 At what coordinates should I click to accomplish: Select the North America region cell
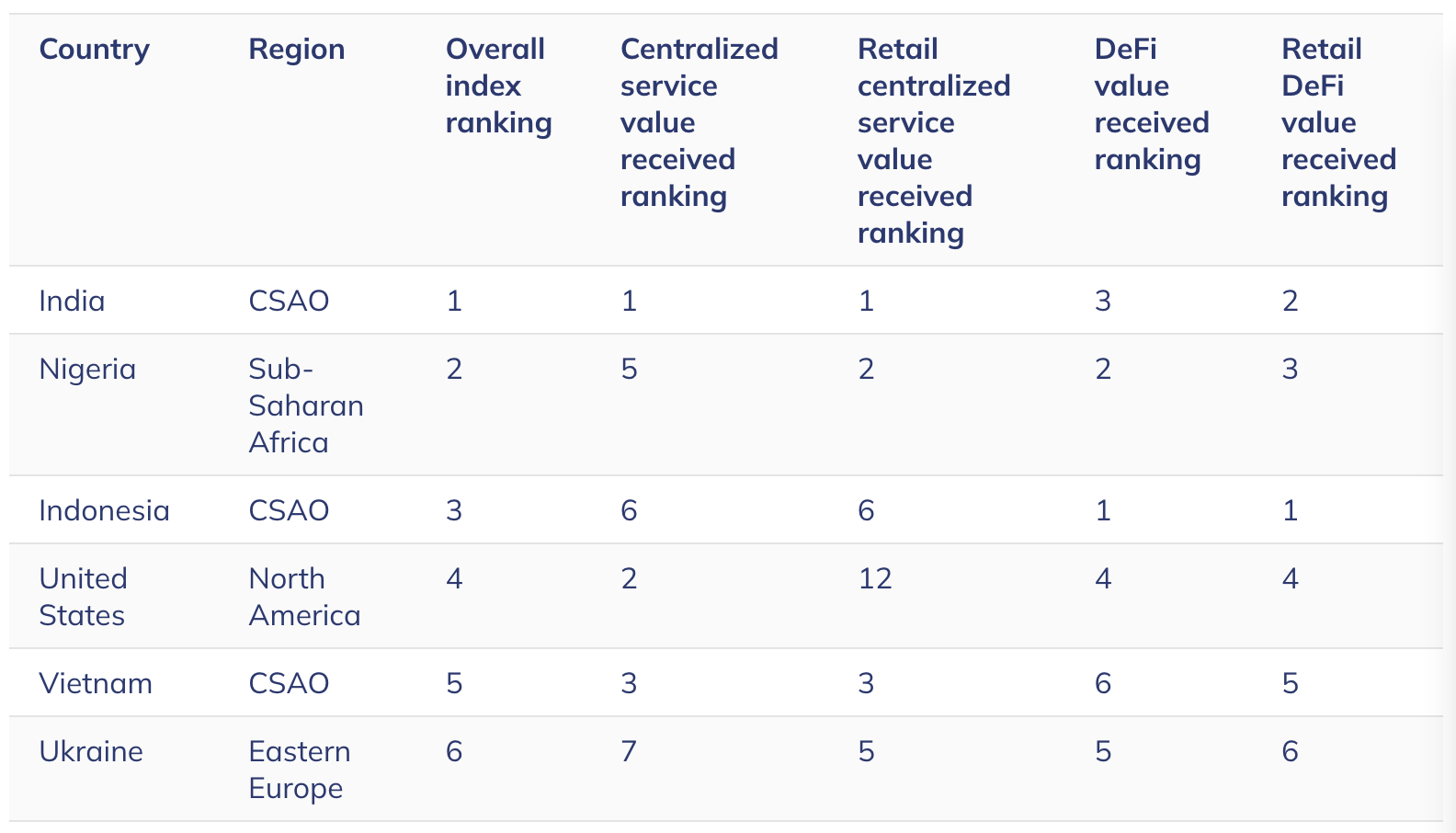[304, 597]
